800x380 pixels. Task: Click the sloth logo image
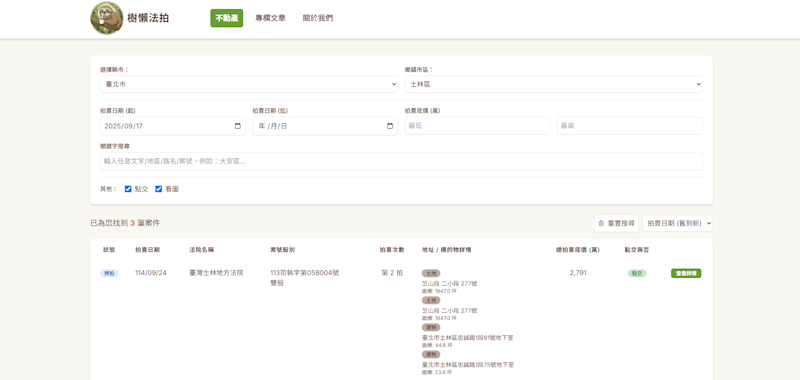[107, 18]
